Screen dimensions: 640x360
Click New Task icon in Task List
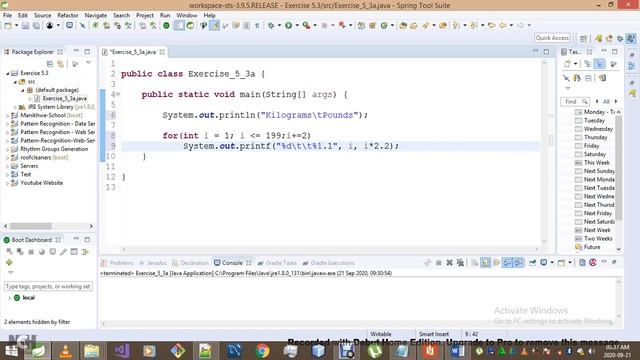point(567,64)
